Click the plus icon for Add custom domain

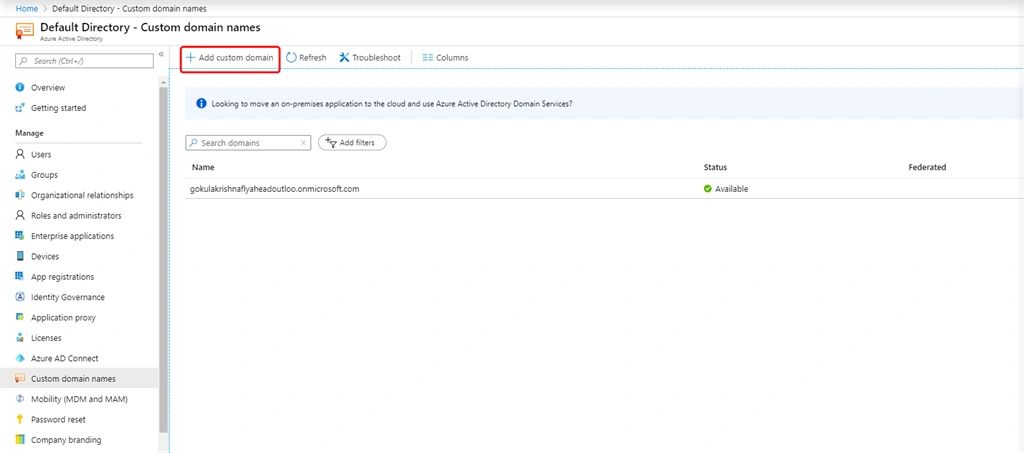(191, 57)
